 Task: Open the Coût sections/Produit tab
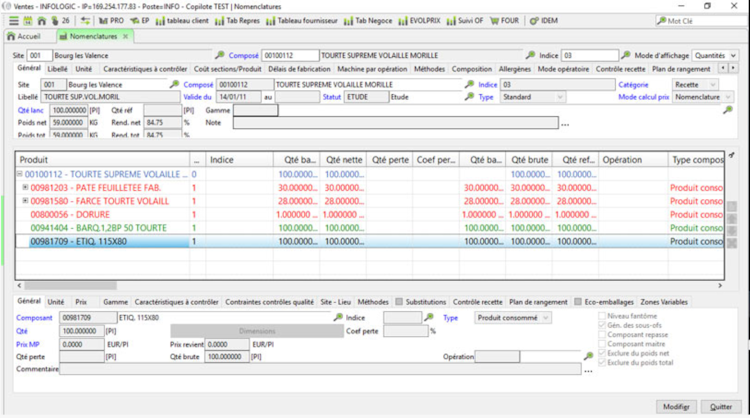228,69
